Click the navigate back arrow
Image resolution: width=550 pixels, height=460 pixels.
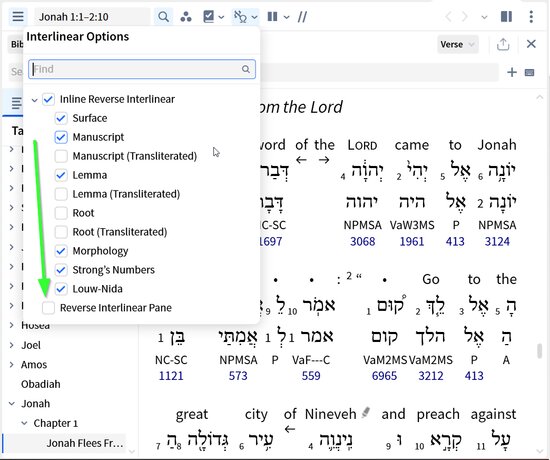pyautogui.click(x=448, y=16)
